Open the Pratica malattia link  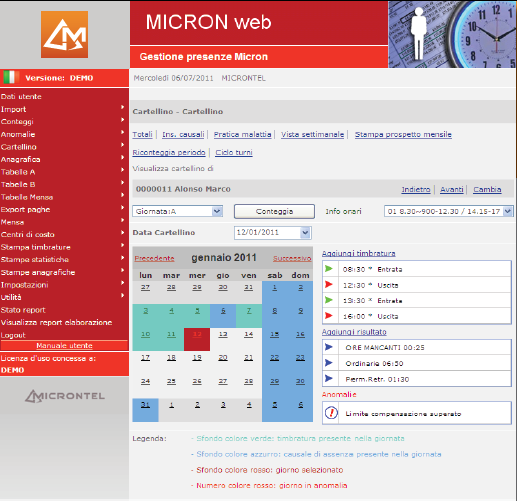243,134
